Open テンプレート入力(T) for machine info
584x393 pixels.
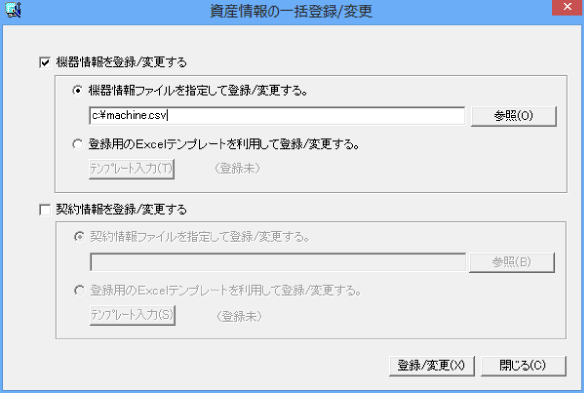click(131, 169)
